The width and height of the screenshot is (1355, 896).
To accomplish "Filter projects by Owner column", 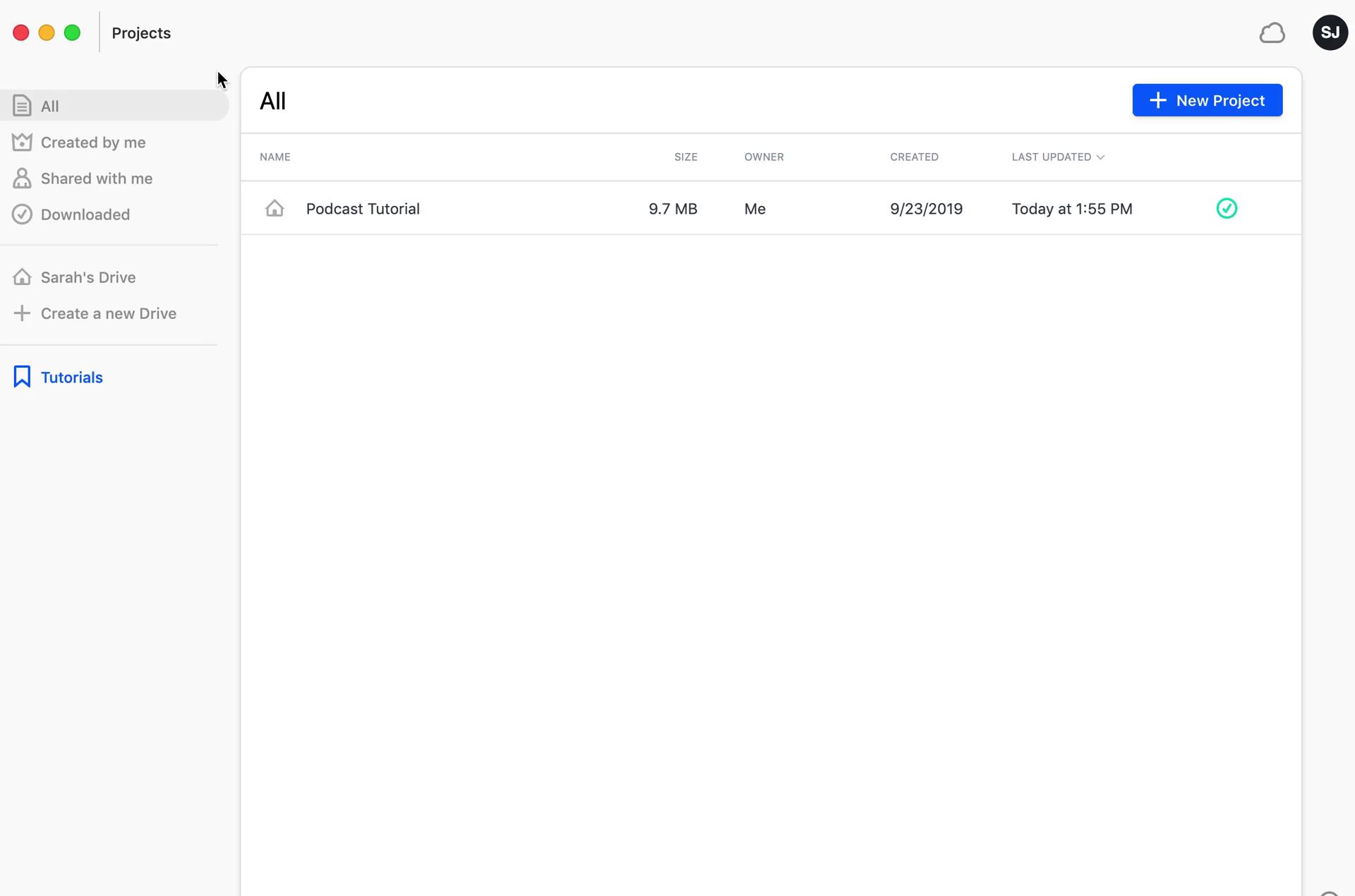I will click(x=764, y=156).
